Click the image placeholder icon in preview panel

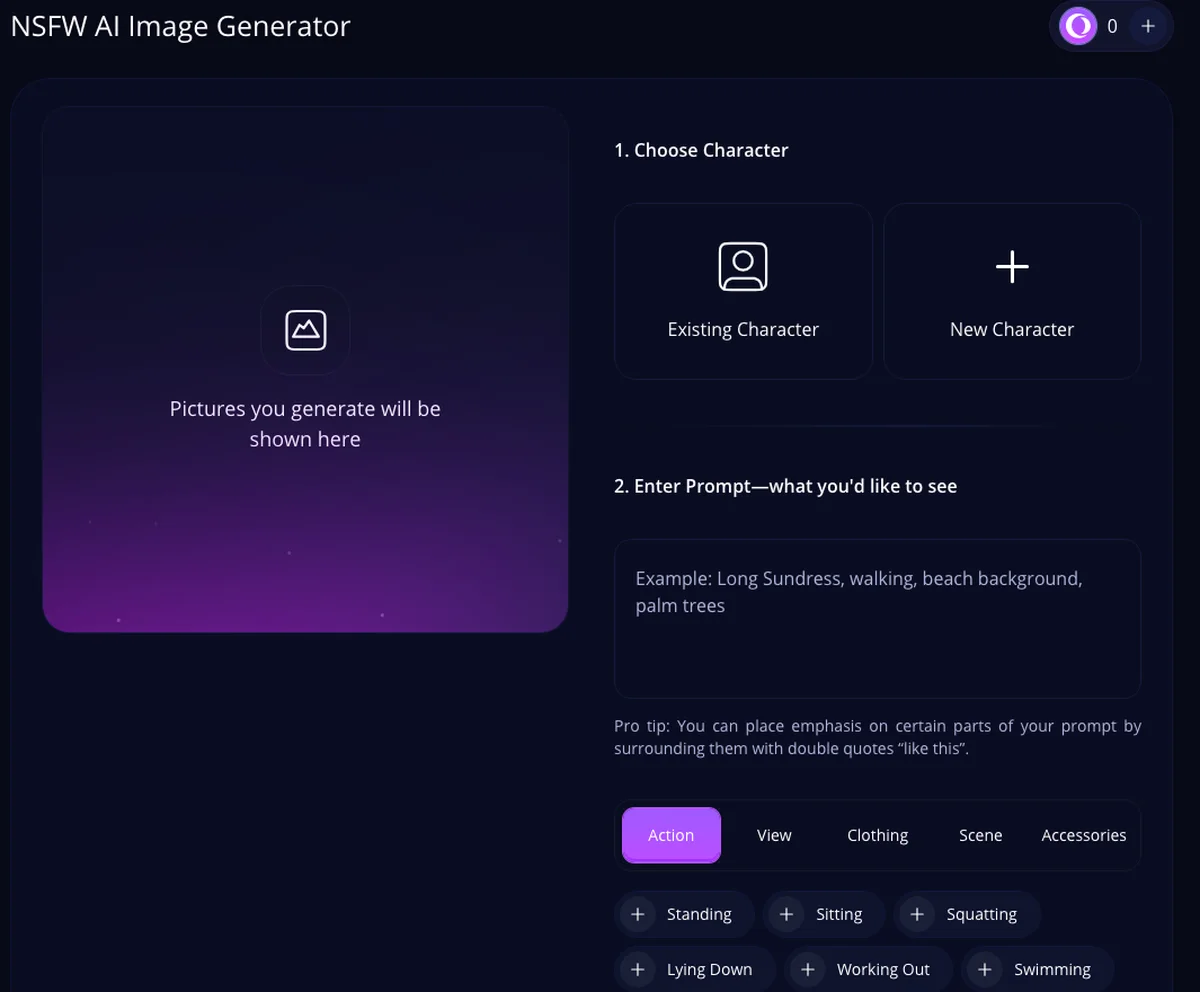tap(305, 329)
